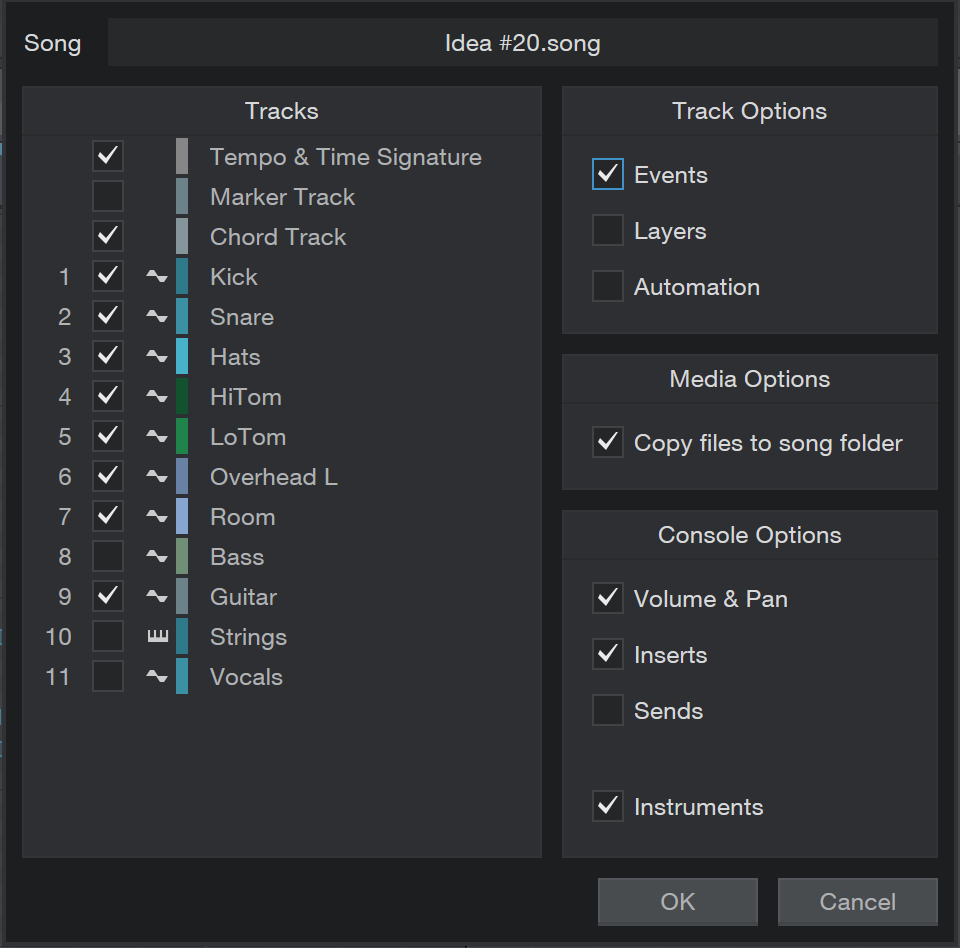Viewport: 960px width, 948px height.
Task: Click the Idea #20.song file field
Action: click(523, 42)
